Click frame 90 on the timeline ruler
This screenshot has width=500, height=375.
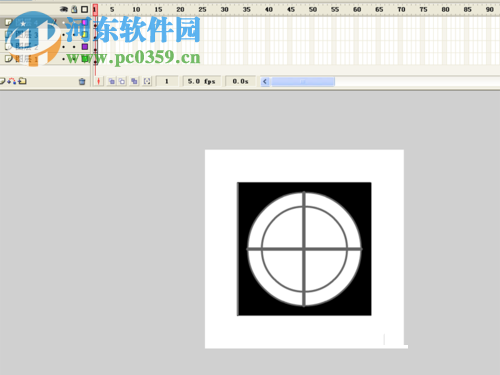coord(490,10)
